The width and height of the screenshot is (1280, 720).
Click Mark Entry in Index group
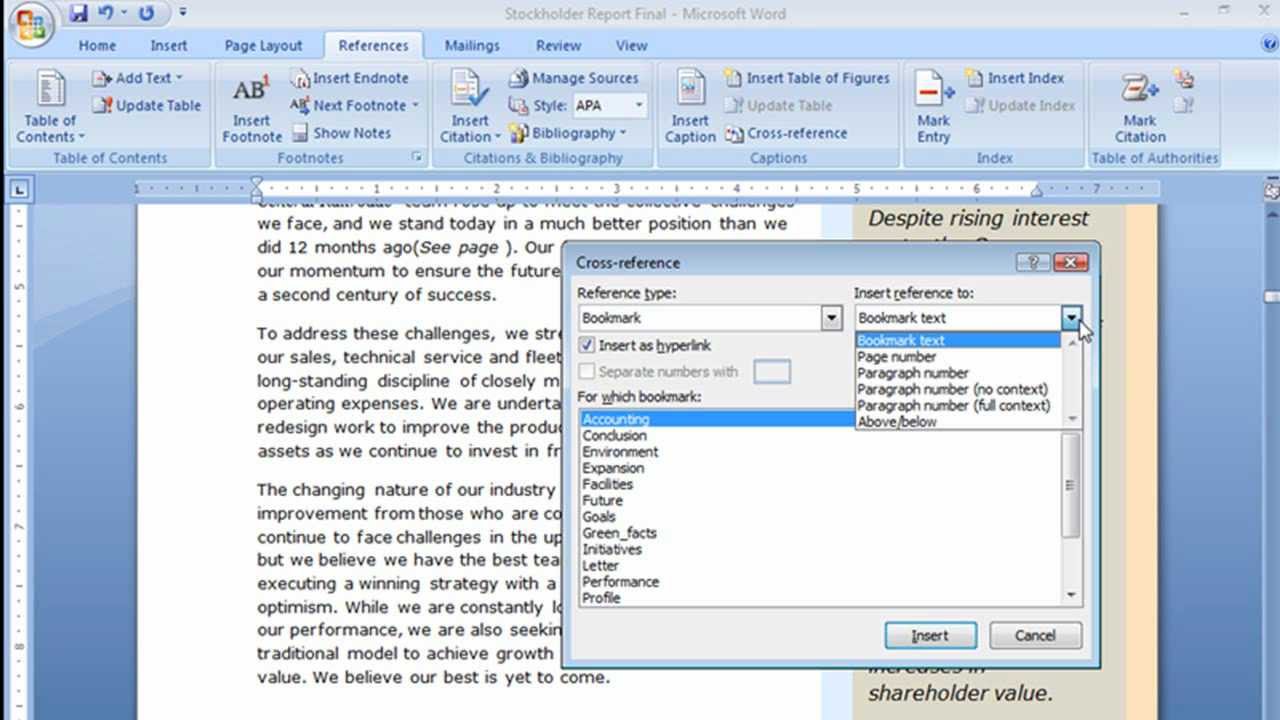934,107
